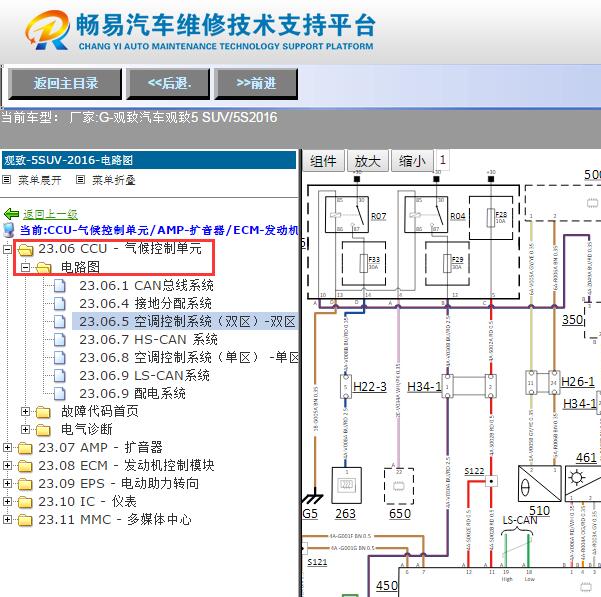This screenshot has height=597, width=601.
Task: Click page icon beside 23.06.8 空调控制系统
Action: click(x=59, y=358)
